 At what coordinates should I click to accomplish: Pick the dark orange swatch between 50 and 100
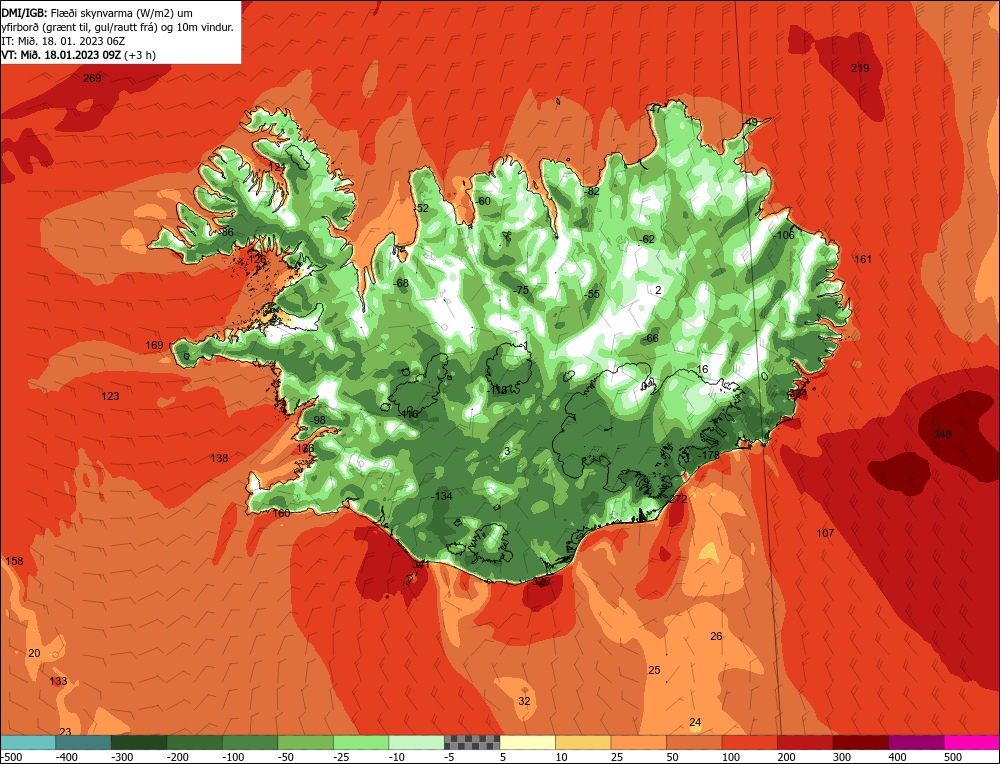tap(694, 742)
